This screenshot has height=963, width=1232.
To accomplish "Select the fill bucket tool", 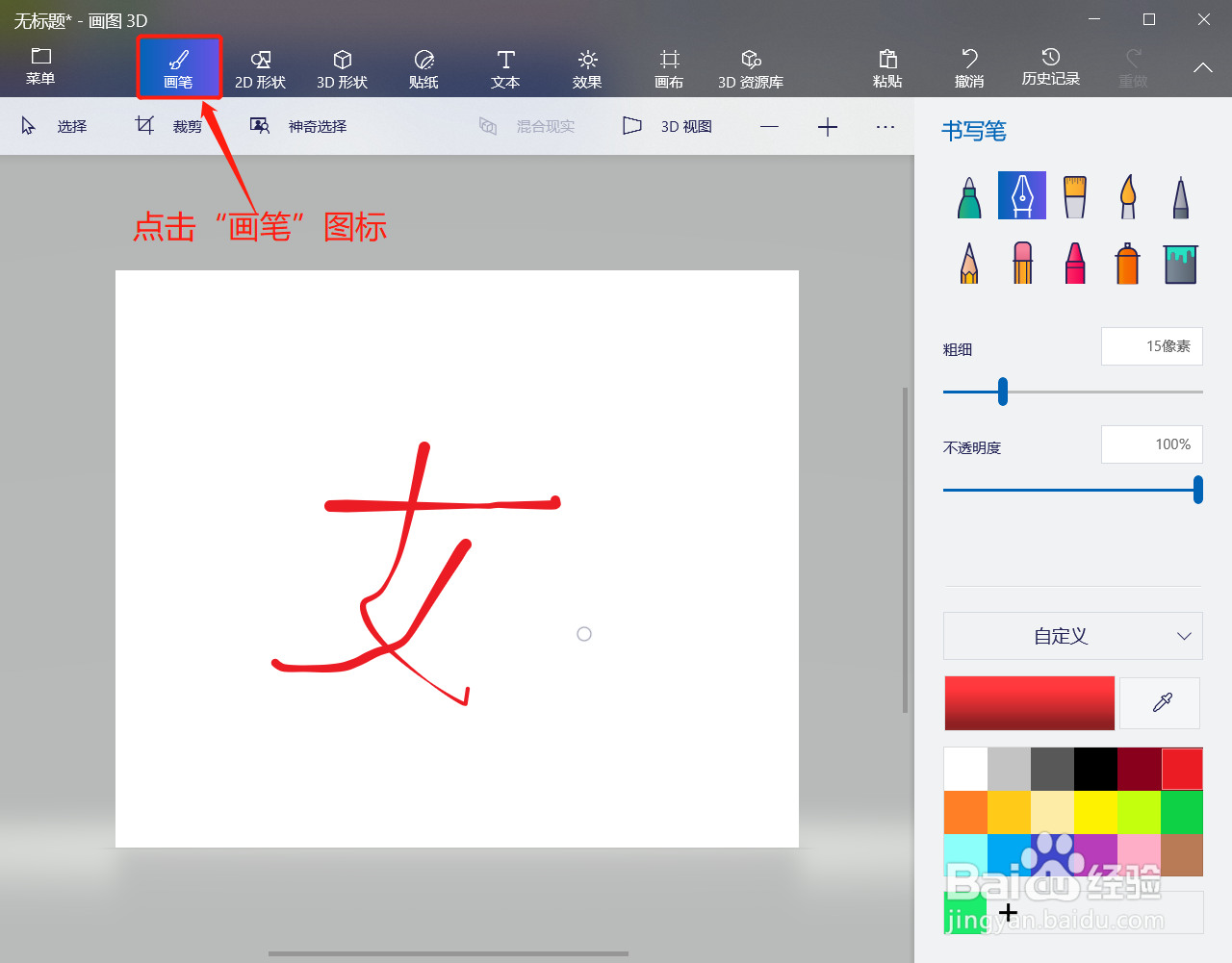I will click(1180, 262).
